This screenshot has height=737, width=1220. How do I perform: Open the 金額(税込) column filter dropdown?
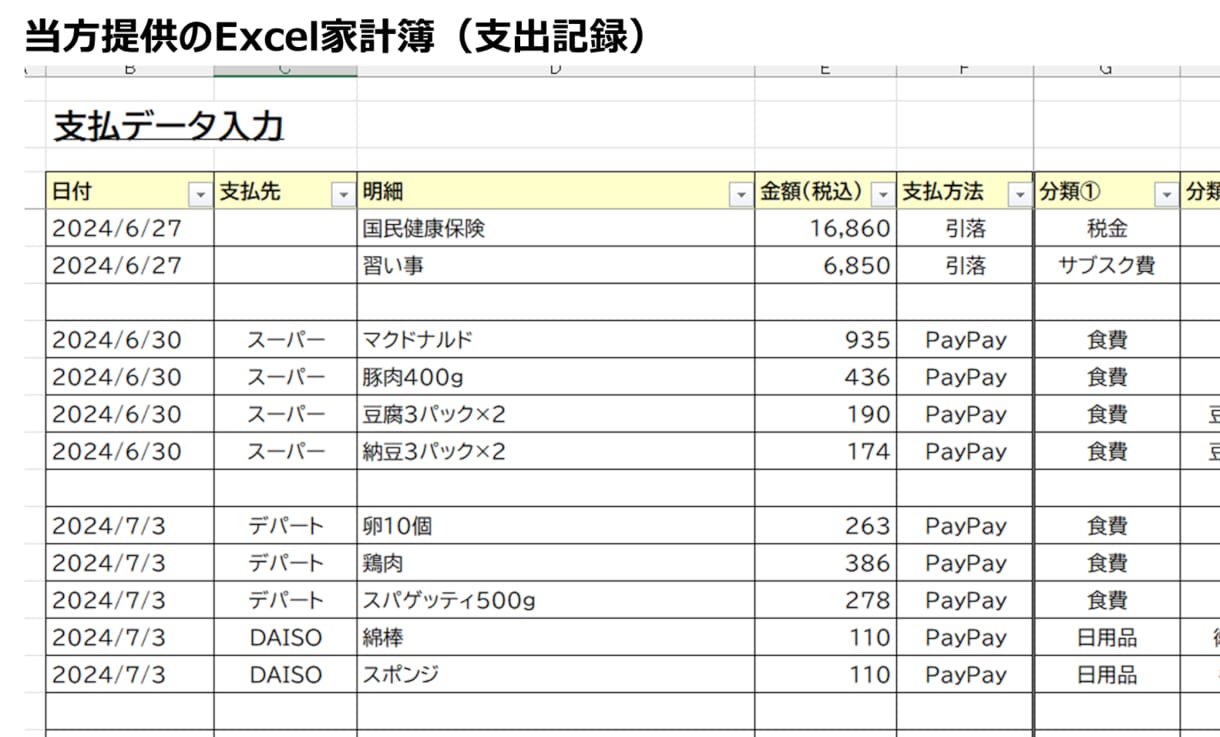point(883,195)
